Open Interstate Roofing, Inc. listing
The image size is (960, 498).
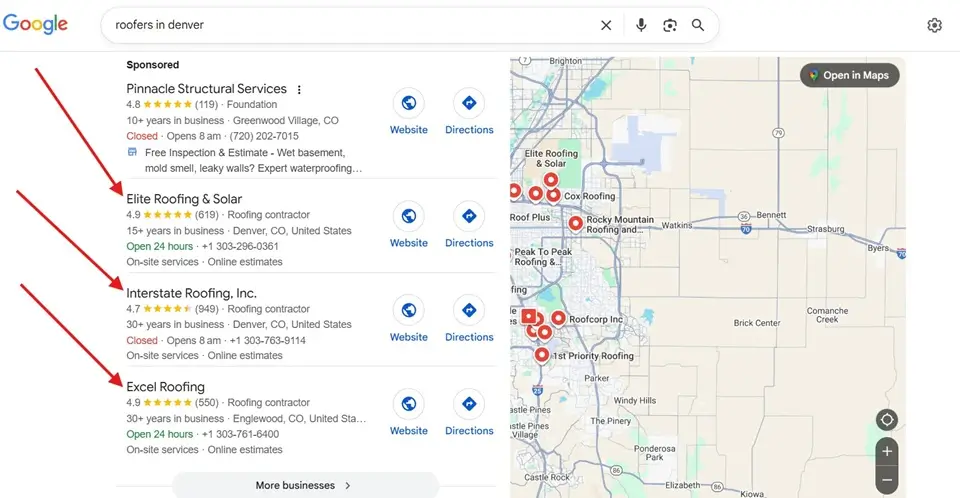192,293
